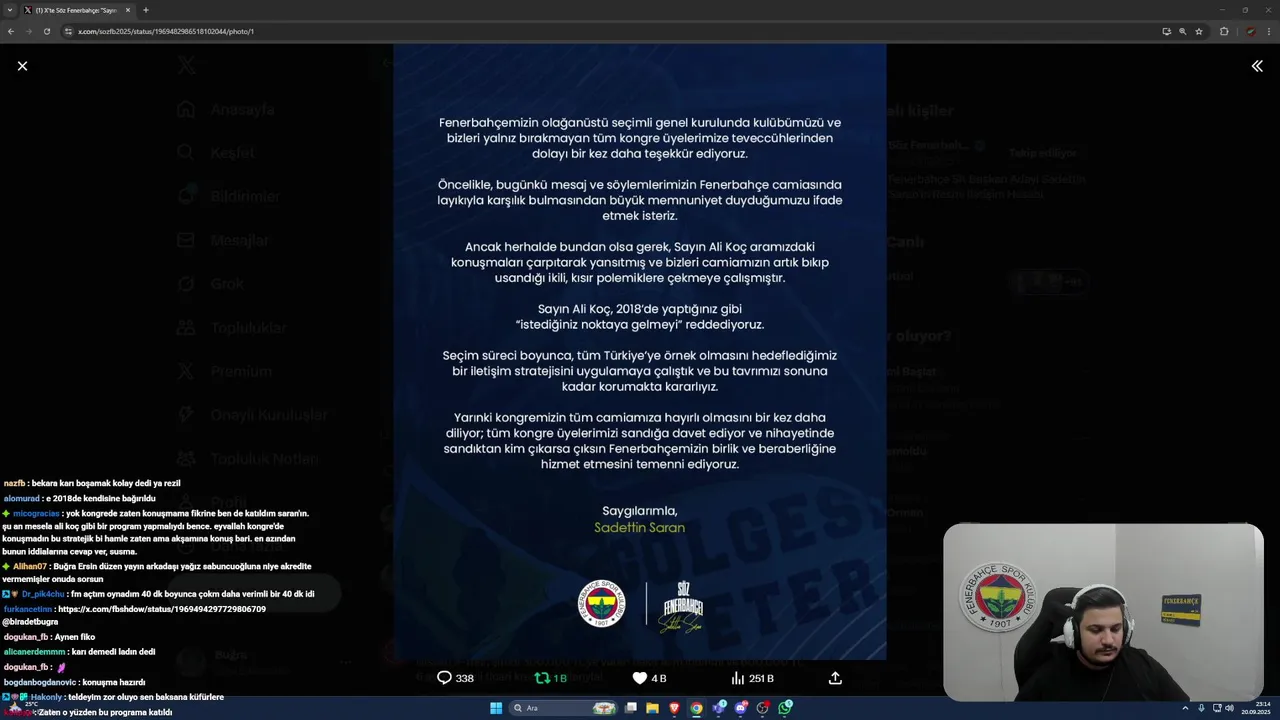Close the X'te Söz Fenerbahçe tab
Image resolution: width=1280 pixels, height=720 pixels.
128,10
